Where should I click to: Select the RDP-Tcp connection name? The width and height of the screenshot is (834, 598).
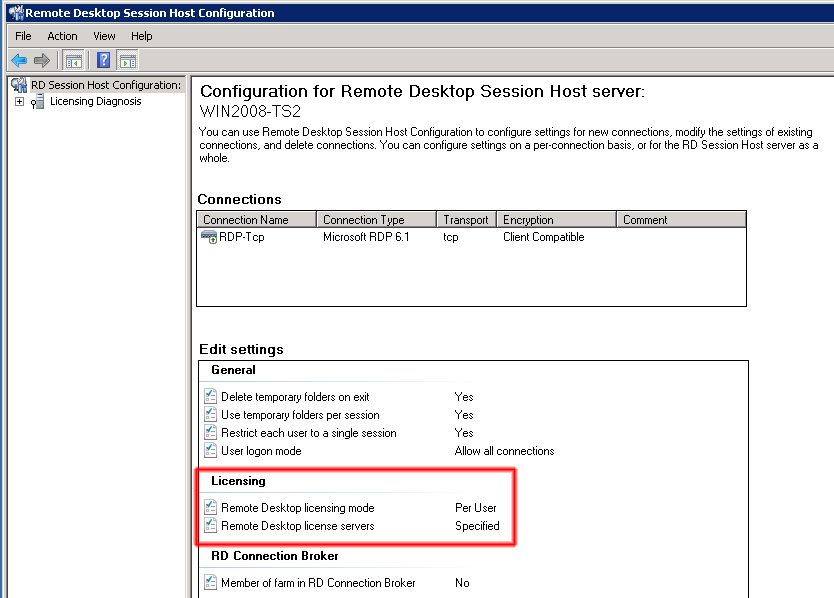pyautogui.click(x=241, y=237)
